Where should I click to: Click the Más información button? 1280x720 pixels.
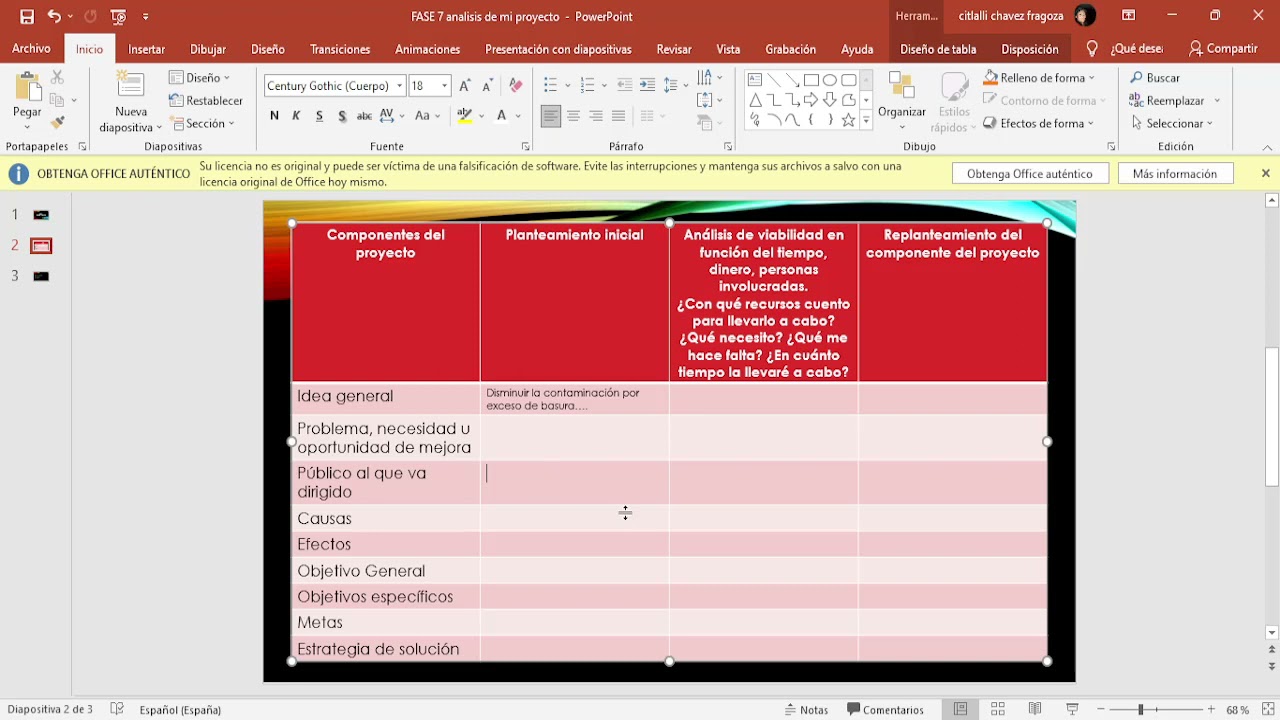1175,174
